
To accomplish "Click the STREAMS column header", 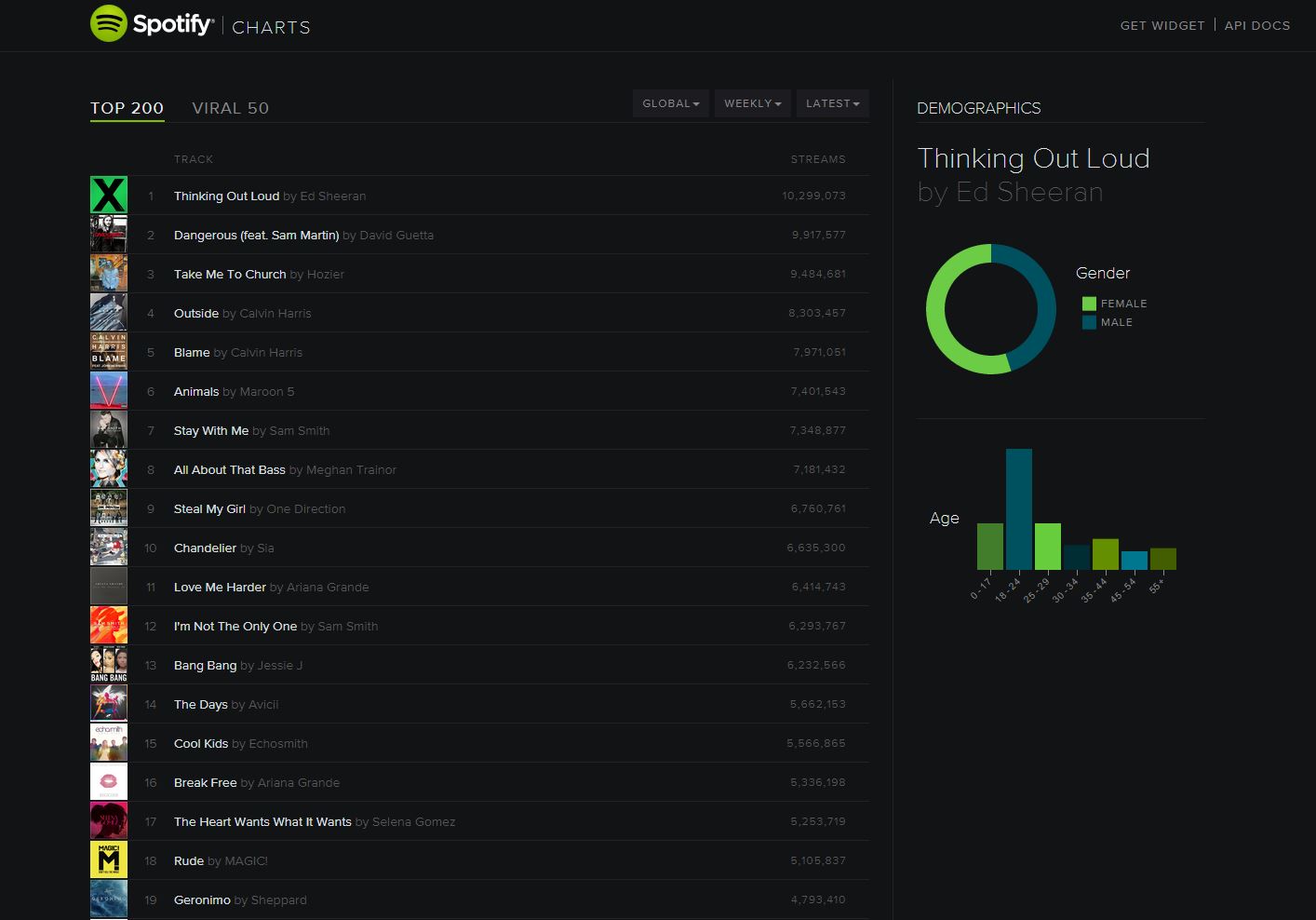I will (x=818, y=159).
